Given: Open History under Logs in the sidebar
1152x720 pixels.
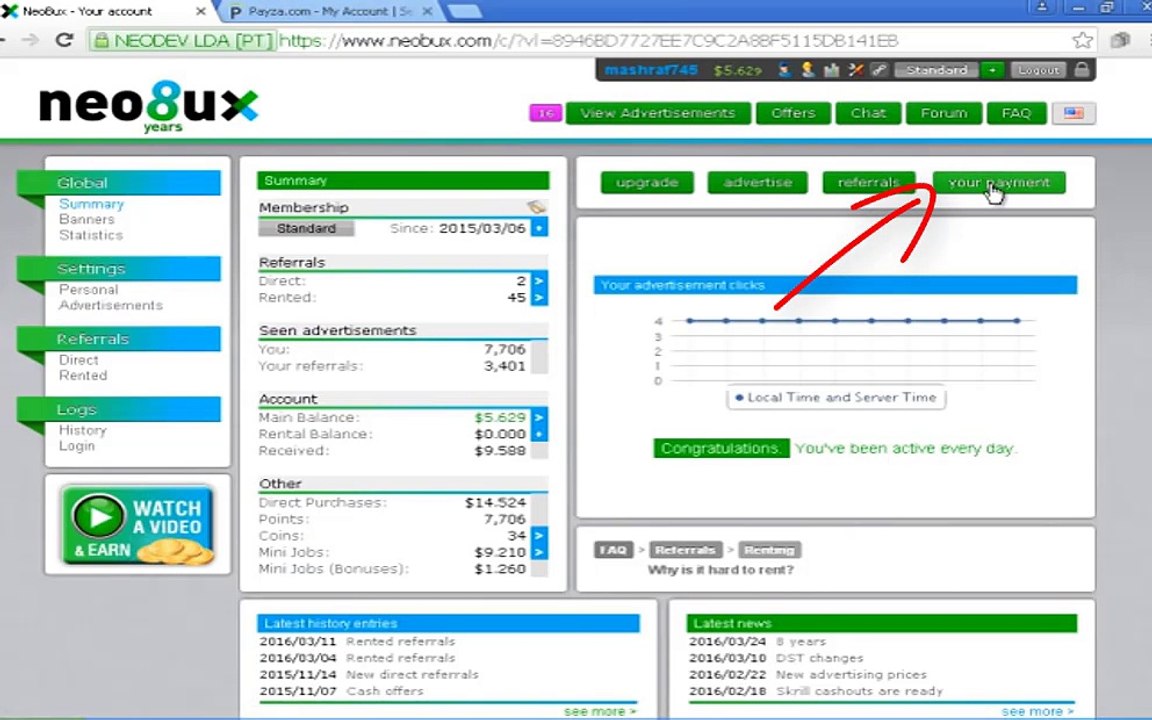Looking at the screenshot, I should [83, 430].
